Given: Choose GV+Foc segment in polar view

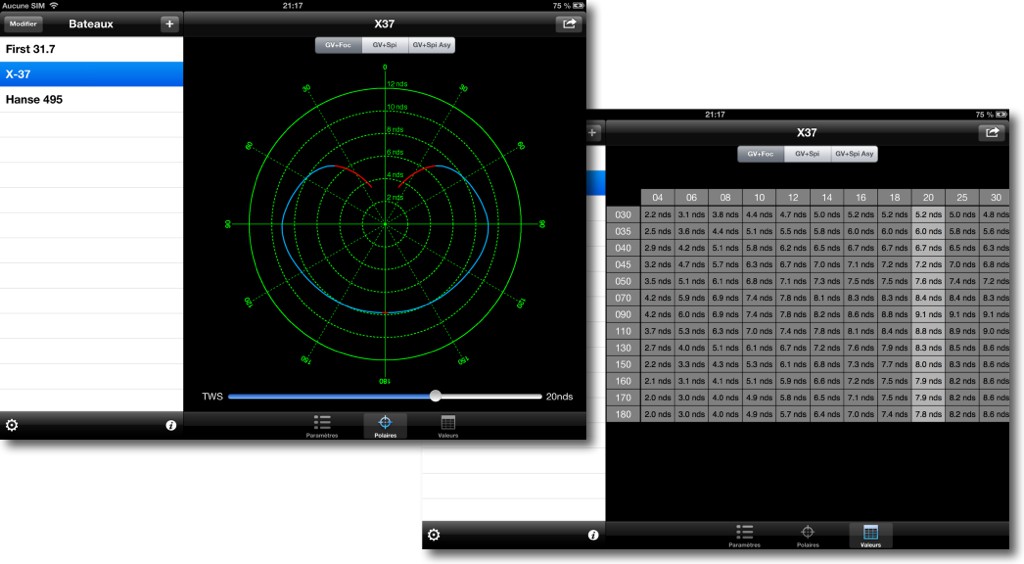Looking at the screenshot, I should pyautogui.click(x=338, y=45).
